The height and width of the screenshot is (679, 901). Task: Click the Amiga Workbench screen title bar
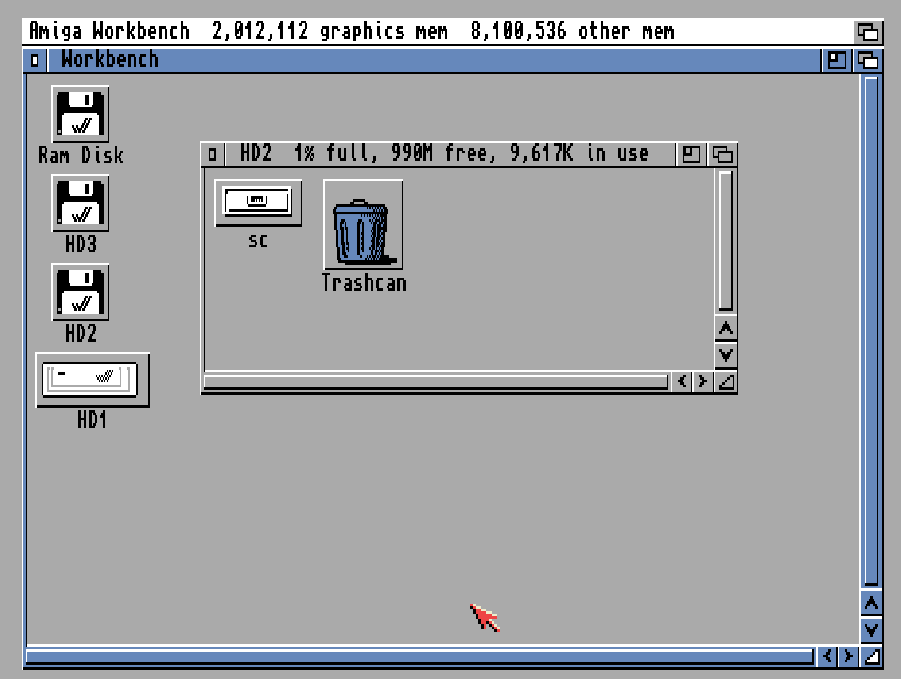pos(438,32)
